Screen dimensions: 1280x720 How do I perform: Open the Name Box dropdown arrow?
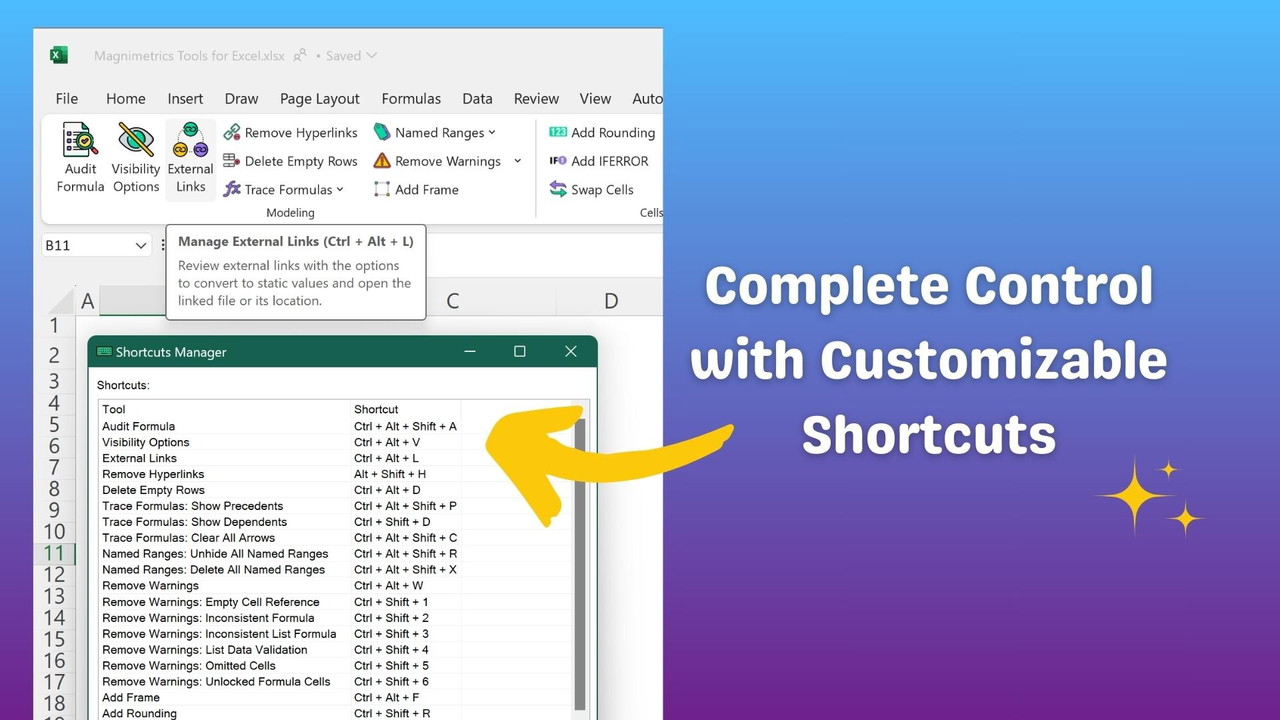tap(141, 246)
